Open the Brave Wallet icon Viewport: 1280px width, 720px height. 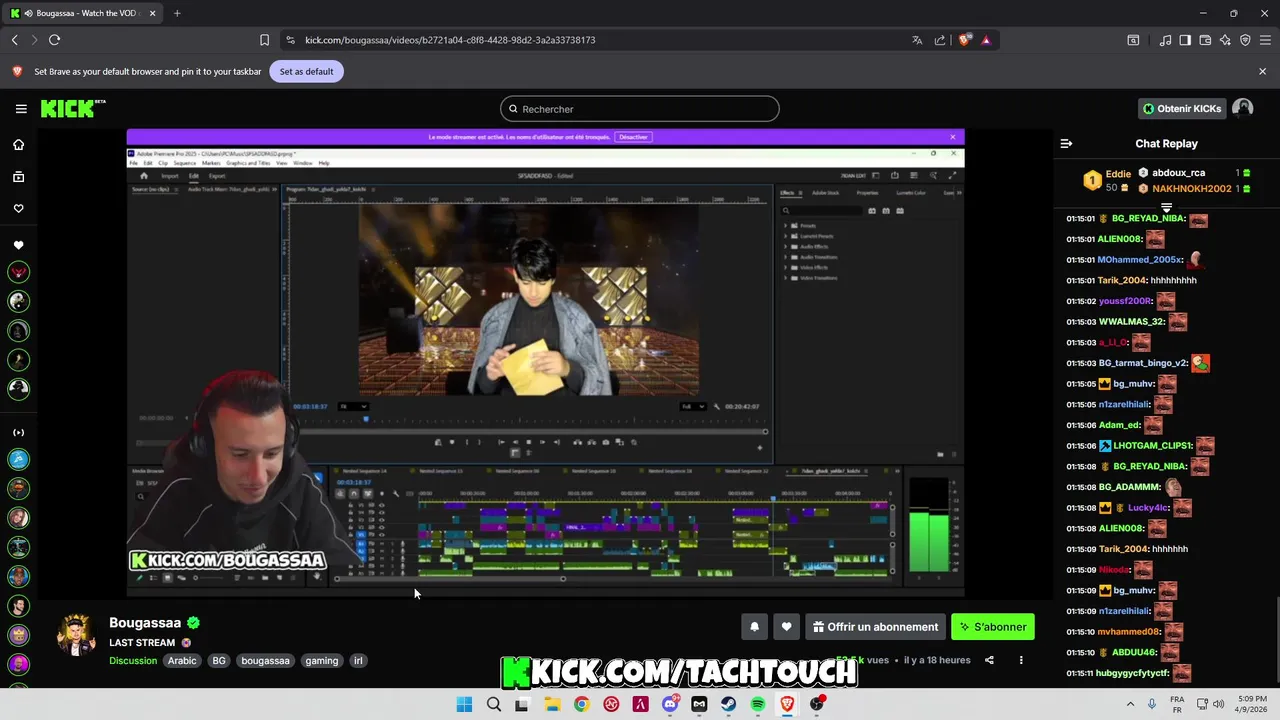point(1205,40)
